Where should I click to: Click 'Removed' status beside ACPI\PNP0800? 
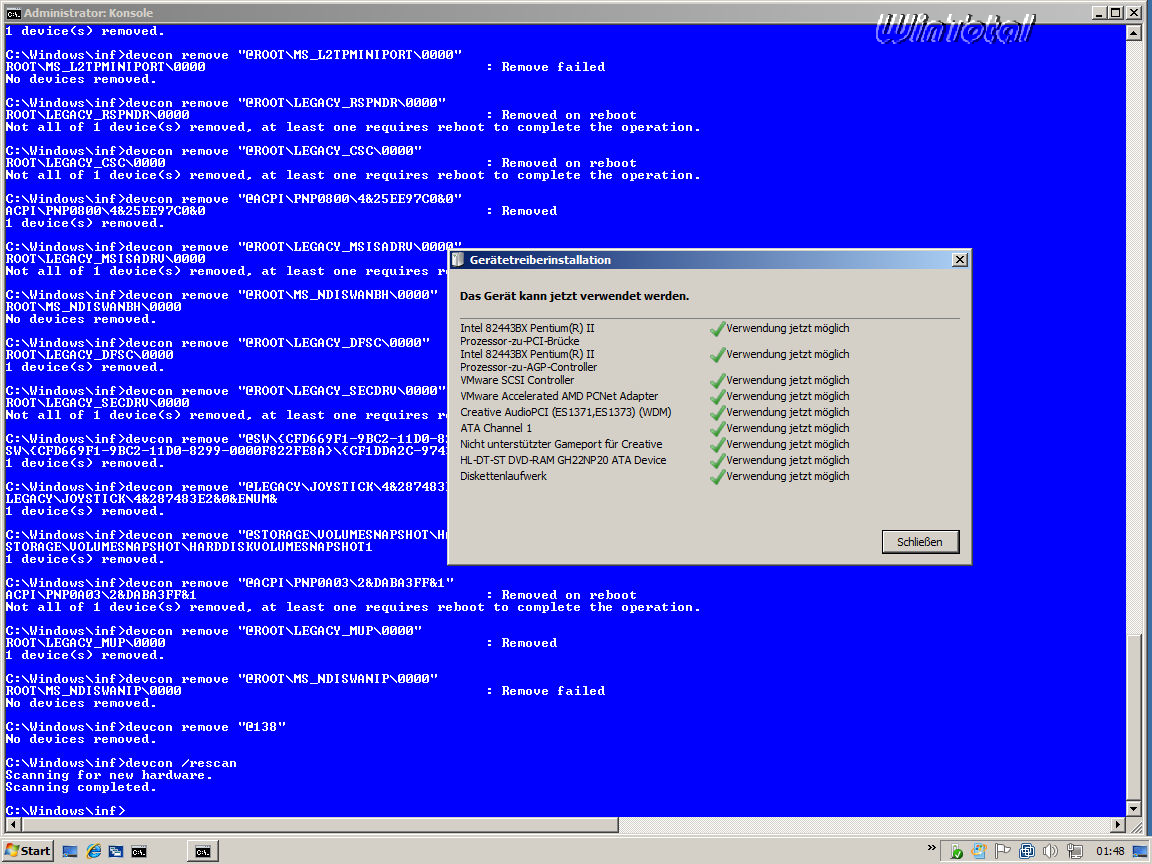click(x=529, y=212)
